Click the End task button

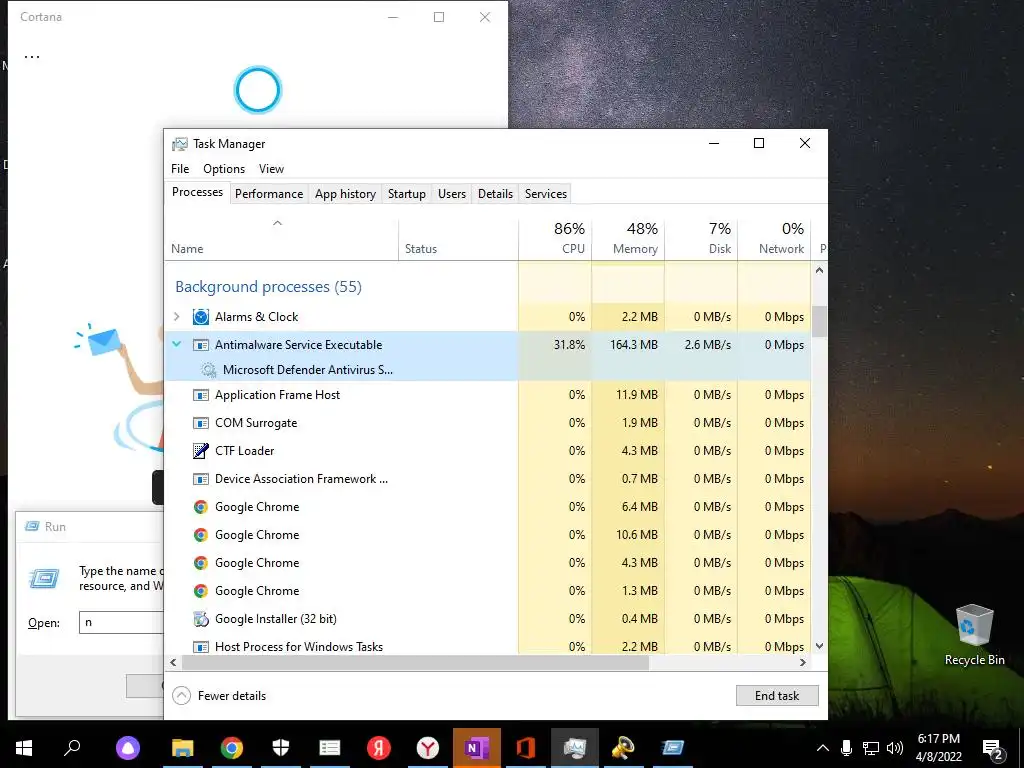(777, 696)
